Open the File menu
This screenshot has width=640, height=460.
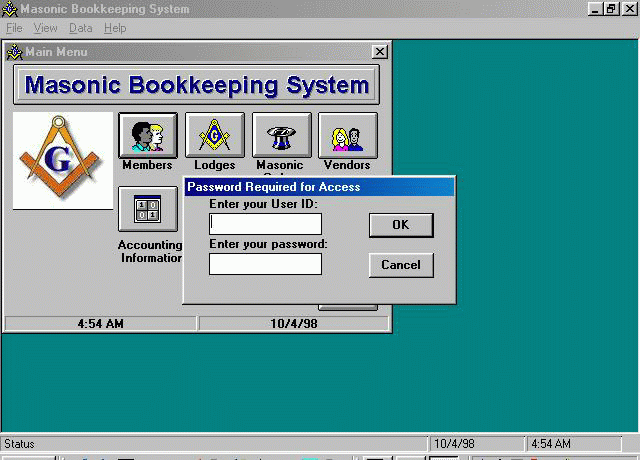tap(14, 28)
